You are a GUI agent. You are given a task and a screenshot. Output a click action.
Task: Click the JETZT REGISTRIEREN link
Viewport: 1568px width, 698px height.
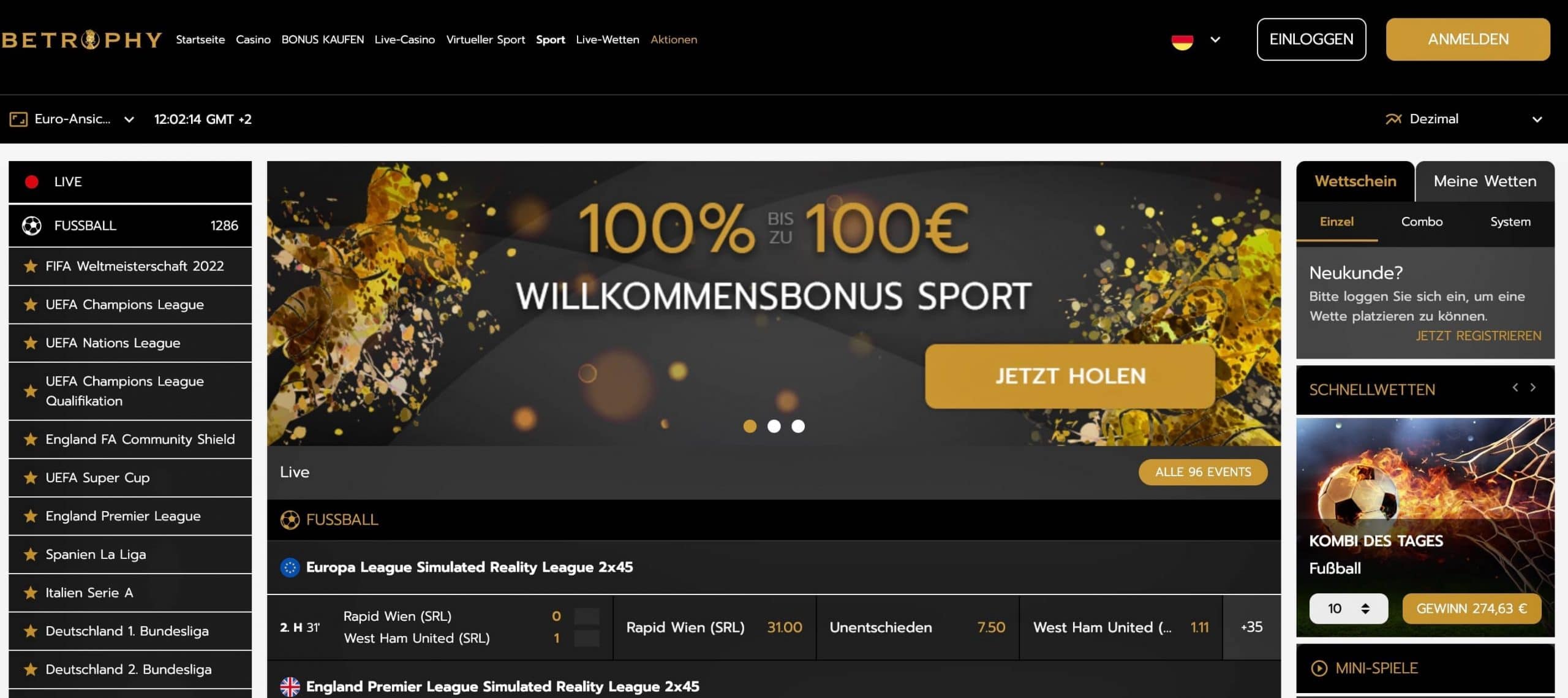[x=1479, y=336]
